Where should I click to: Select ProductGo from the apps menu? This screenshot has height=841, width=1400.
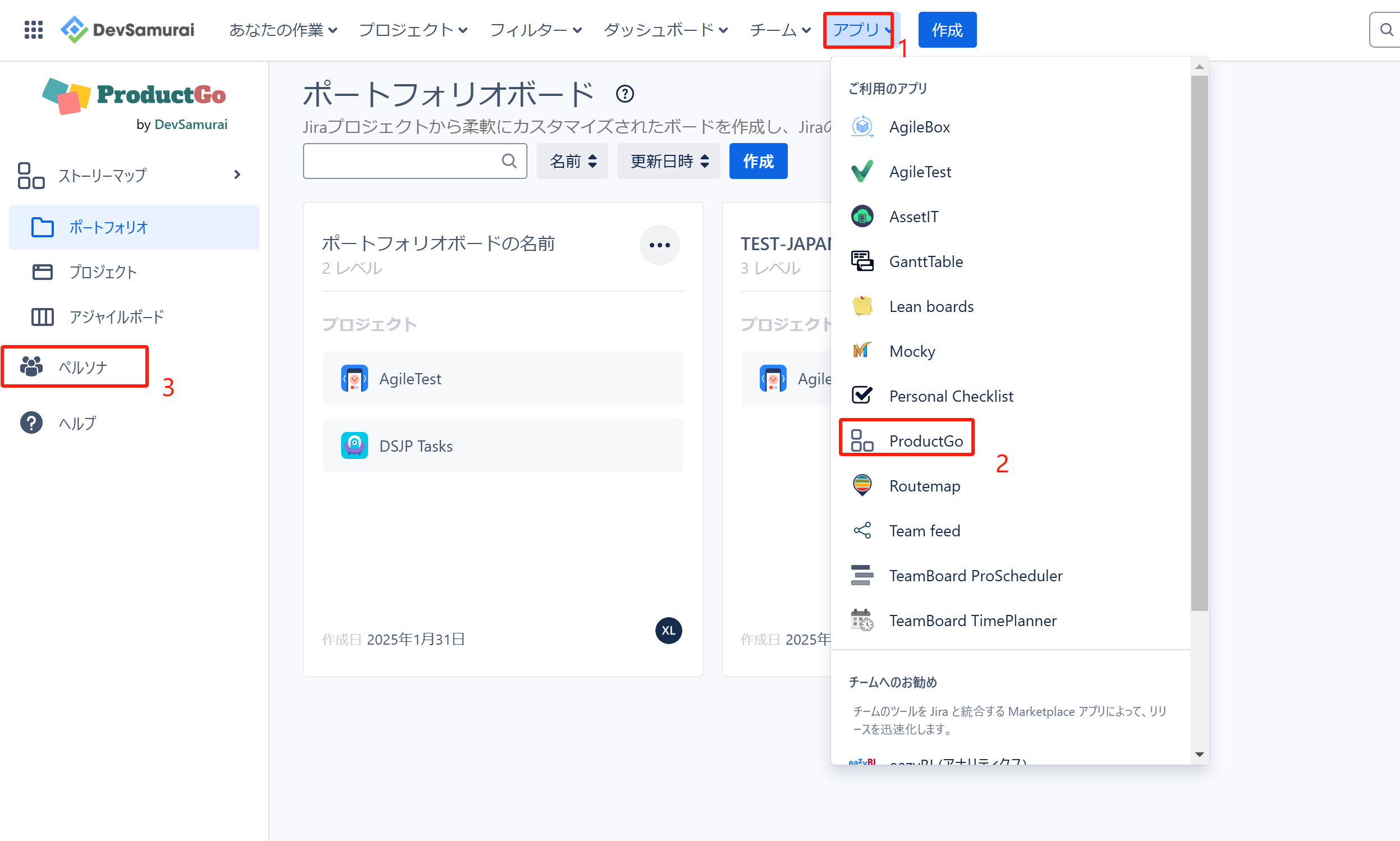pos(925,440)
